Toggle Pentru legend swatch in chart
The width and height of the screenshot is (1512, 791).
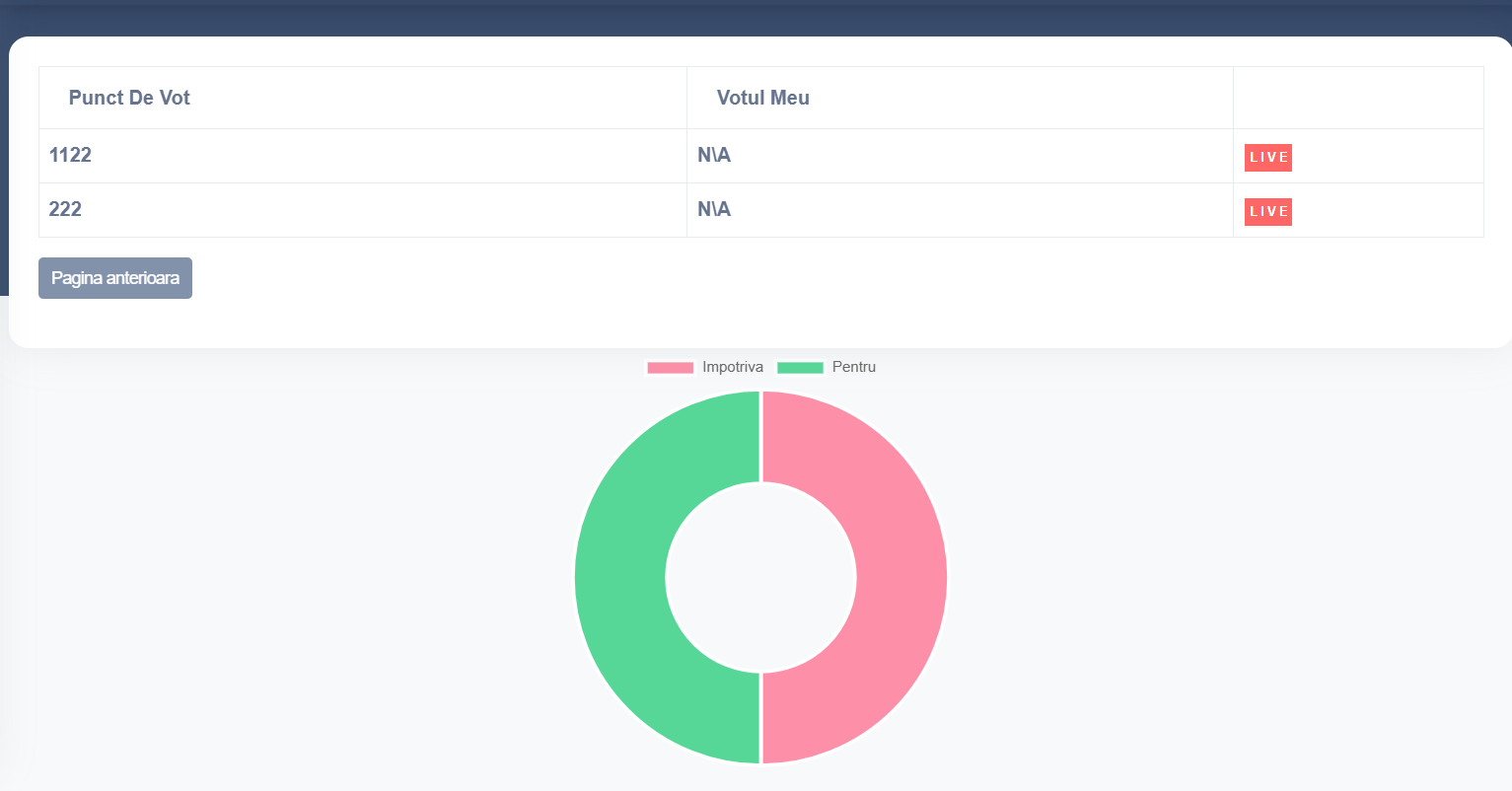[800, 368]
